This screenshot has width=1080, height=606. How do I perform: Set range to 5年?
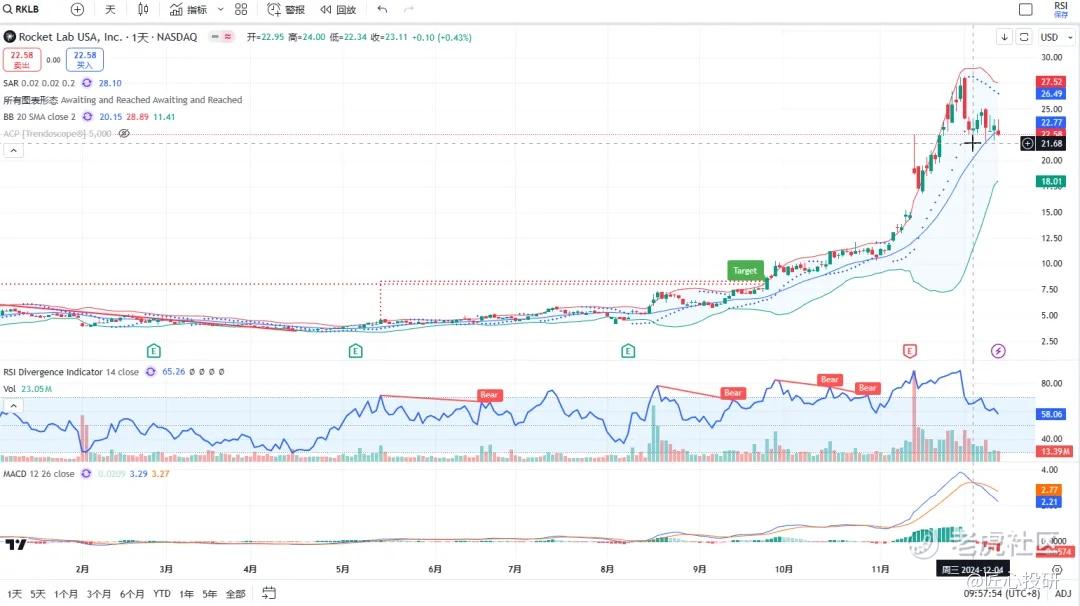coord(210,594)
